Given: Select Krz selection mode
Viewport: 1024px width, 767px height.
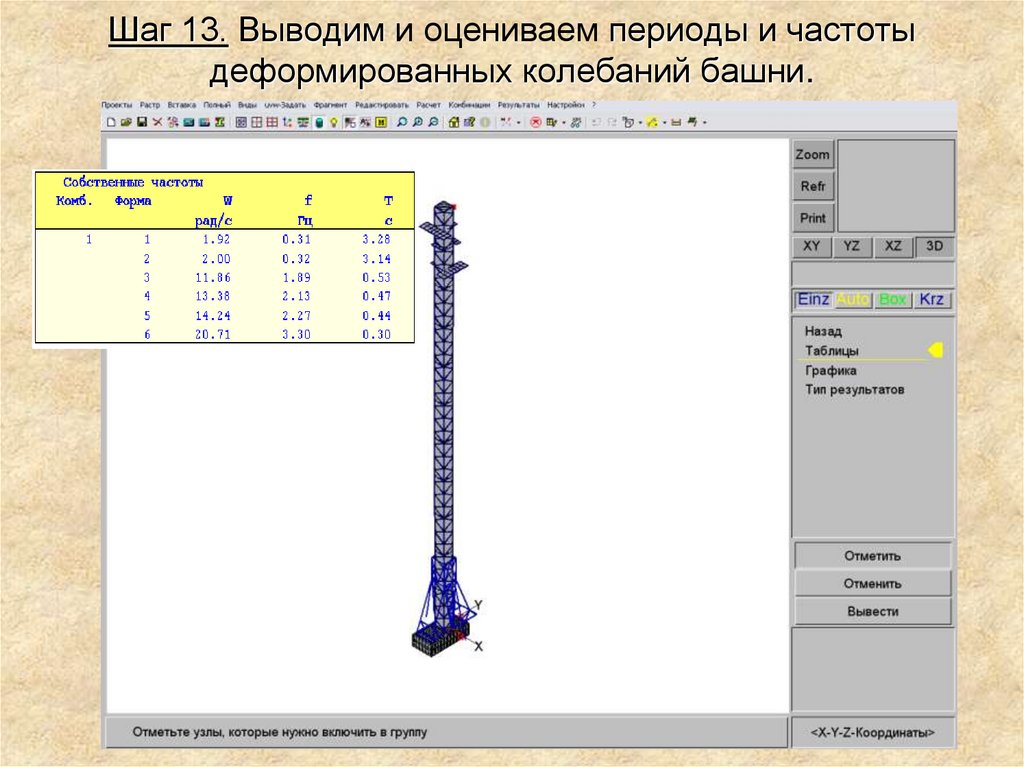Looking at the screenshot, I should coord(931,299).
